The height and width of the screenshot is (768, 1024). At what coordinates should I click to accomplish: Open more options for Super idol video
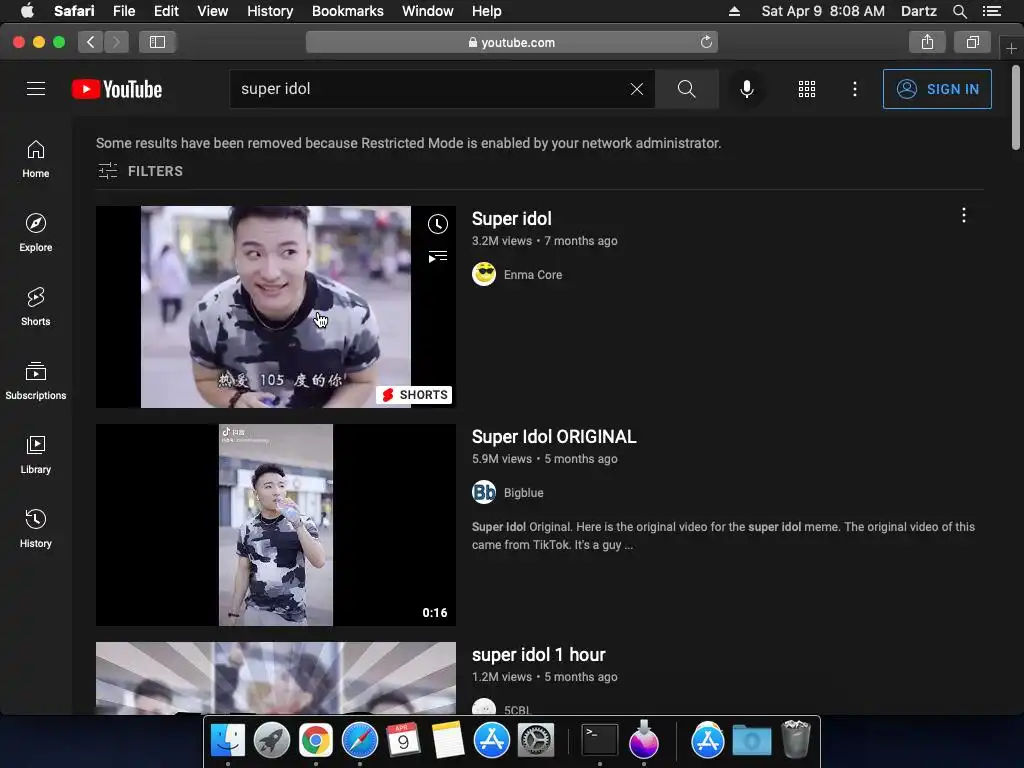[x=963, y=216]
